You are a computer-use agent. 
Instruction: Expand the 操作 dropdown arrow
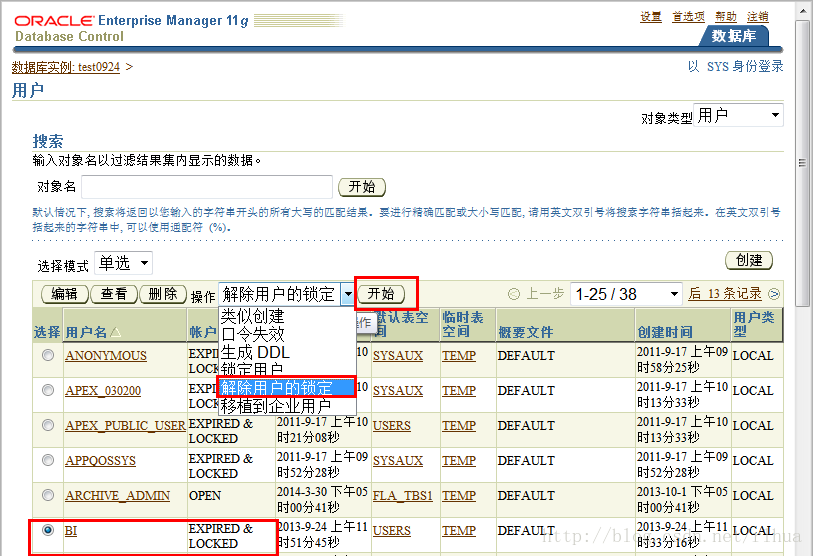click(348, 294)
